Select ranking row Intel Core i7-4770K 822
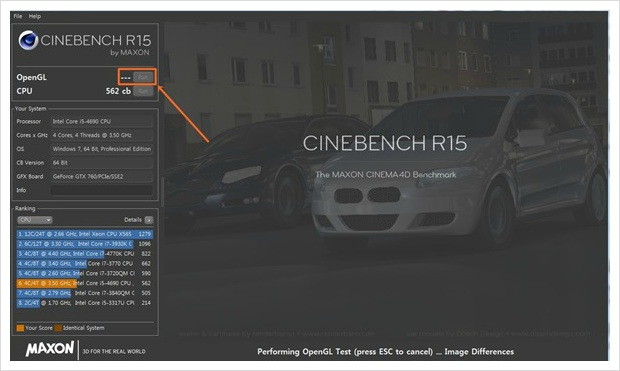The height and width of the screenshot is (371, 620). [x=85, y=254]
